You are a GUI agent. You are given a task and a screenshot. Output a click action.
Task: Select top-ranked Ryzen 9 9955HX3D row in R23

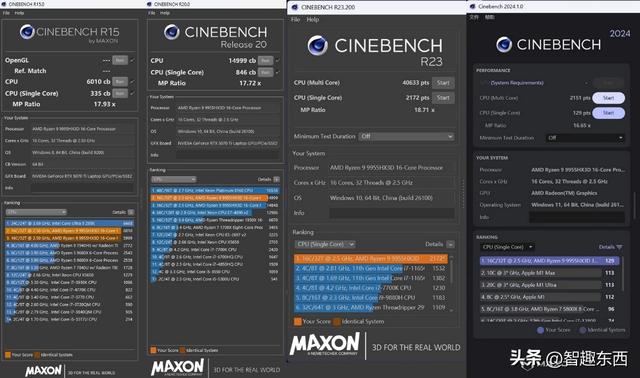(x=371, y=259)
